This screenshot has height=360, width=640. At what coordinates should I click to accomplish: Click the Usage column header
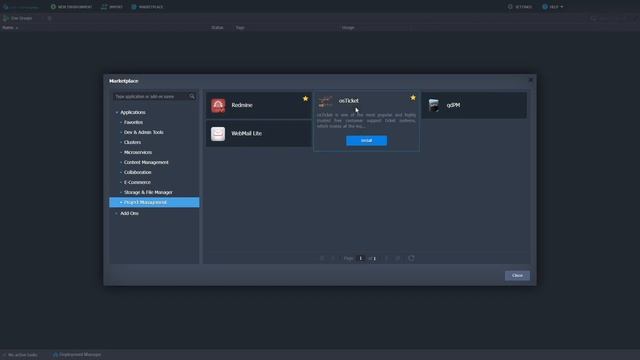coord(348,28)
